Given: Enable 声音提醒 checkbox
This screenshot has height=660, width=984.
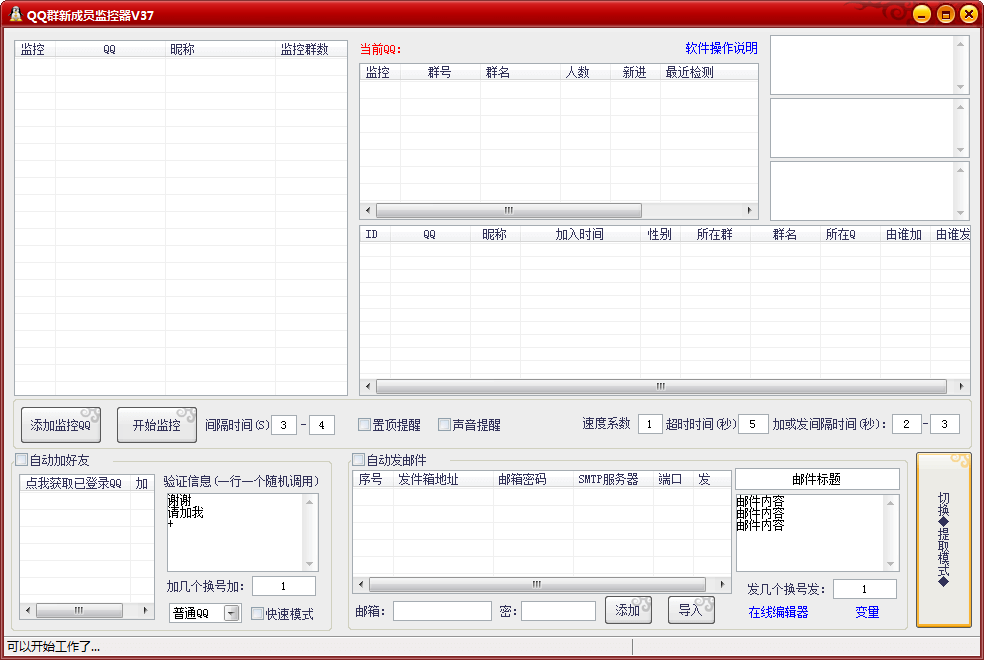Looking at the screenshot, I should coord(444,425).
